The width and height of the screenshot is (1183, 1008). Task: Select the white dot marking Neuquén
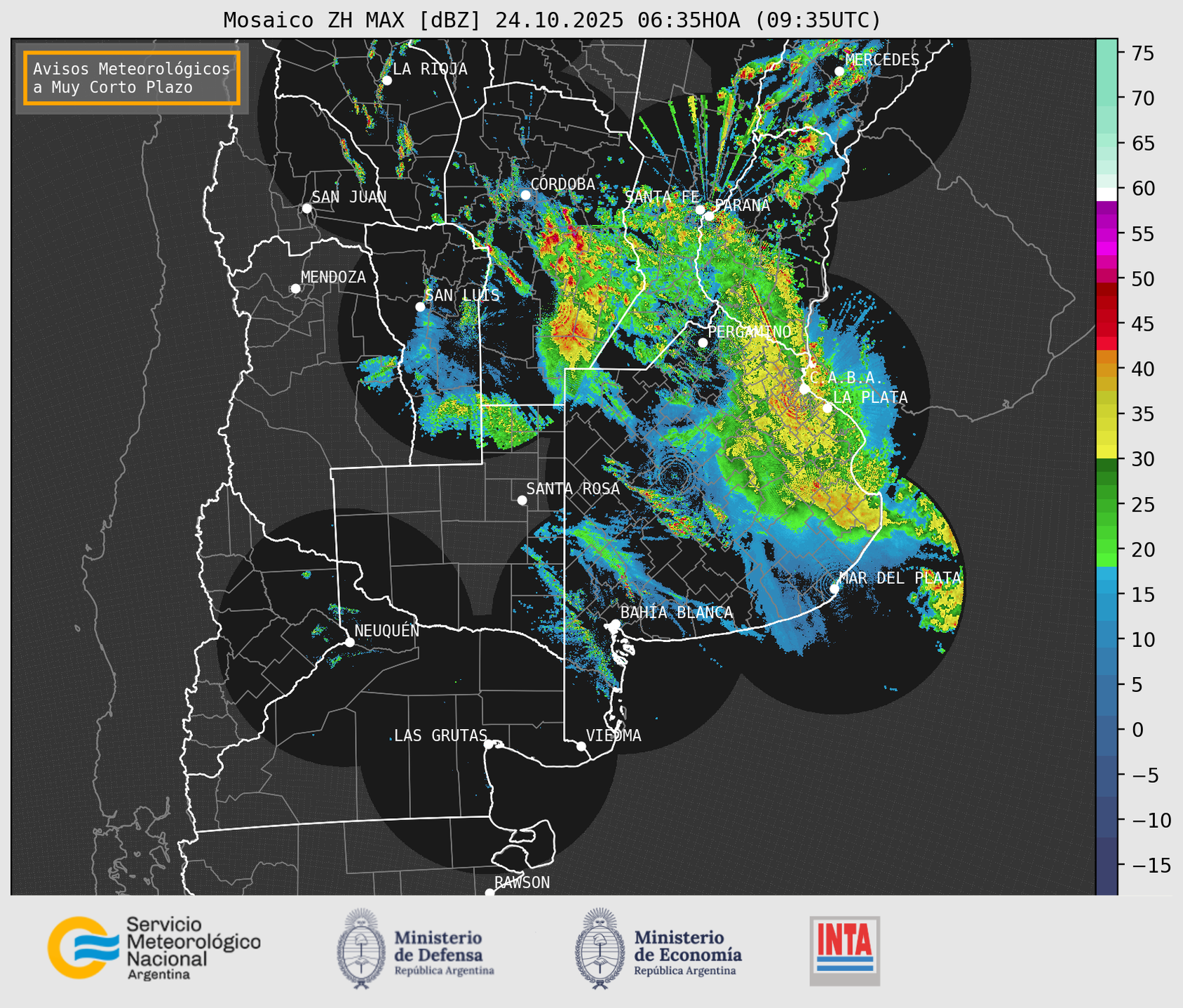[x=349, y=642]
